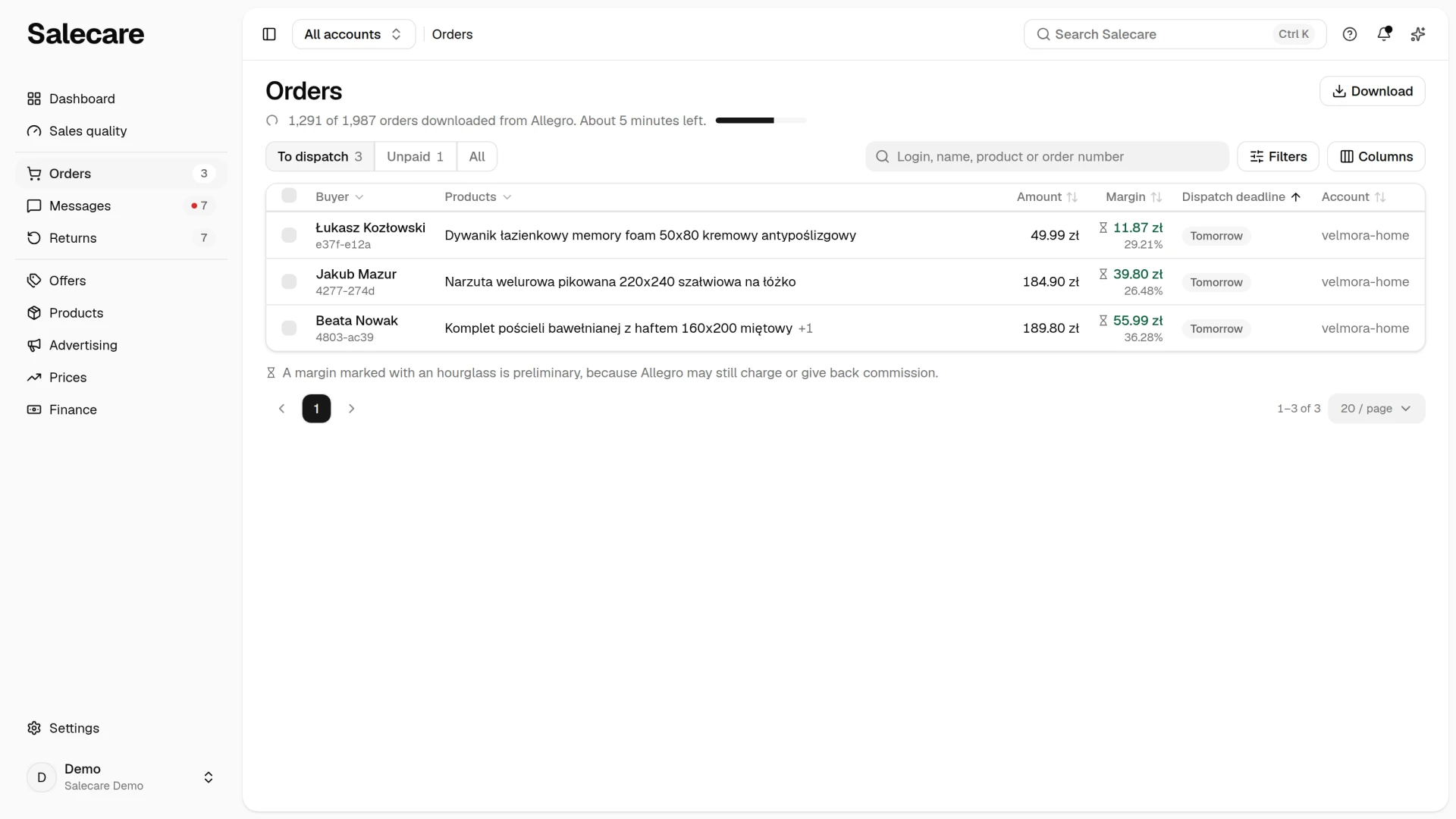Expand Buyer column header menu
This screenshot has height=819, width=1456.
[340, 197]
